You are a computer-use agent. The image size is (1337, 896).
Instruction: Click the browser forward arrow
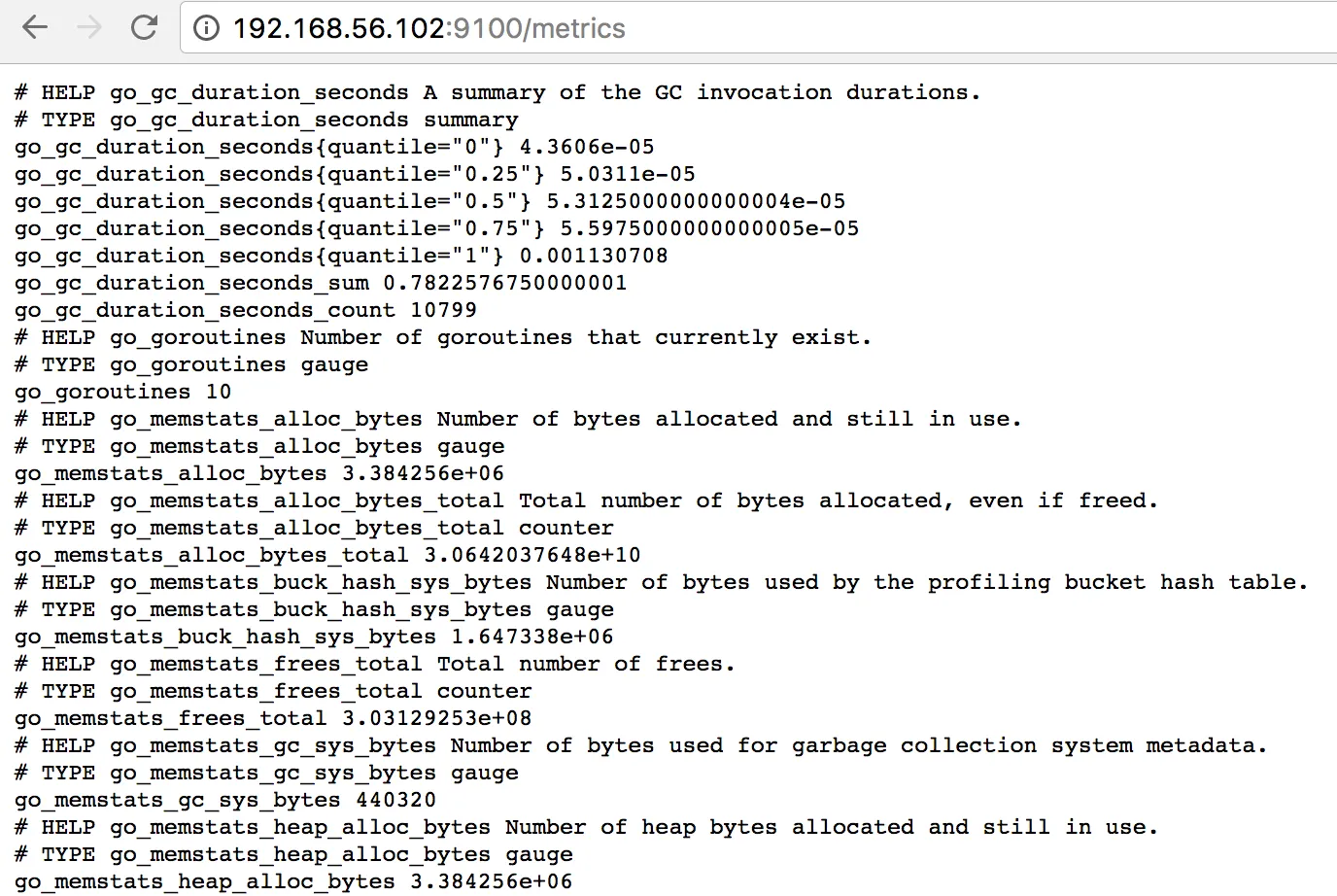pyautogui.click(x=89, y=28)
